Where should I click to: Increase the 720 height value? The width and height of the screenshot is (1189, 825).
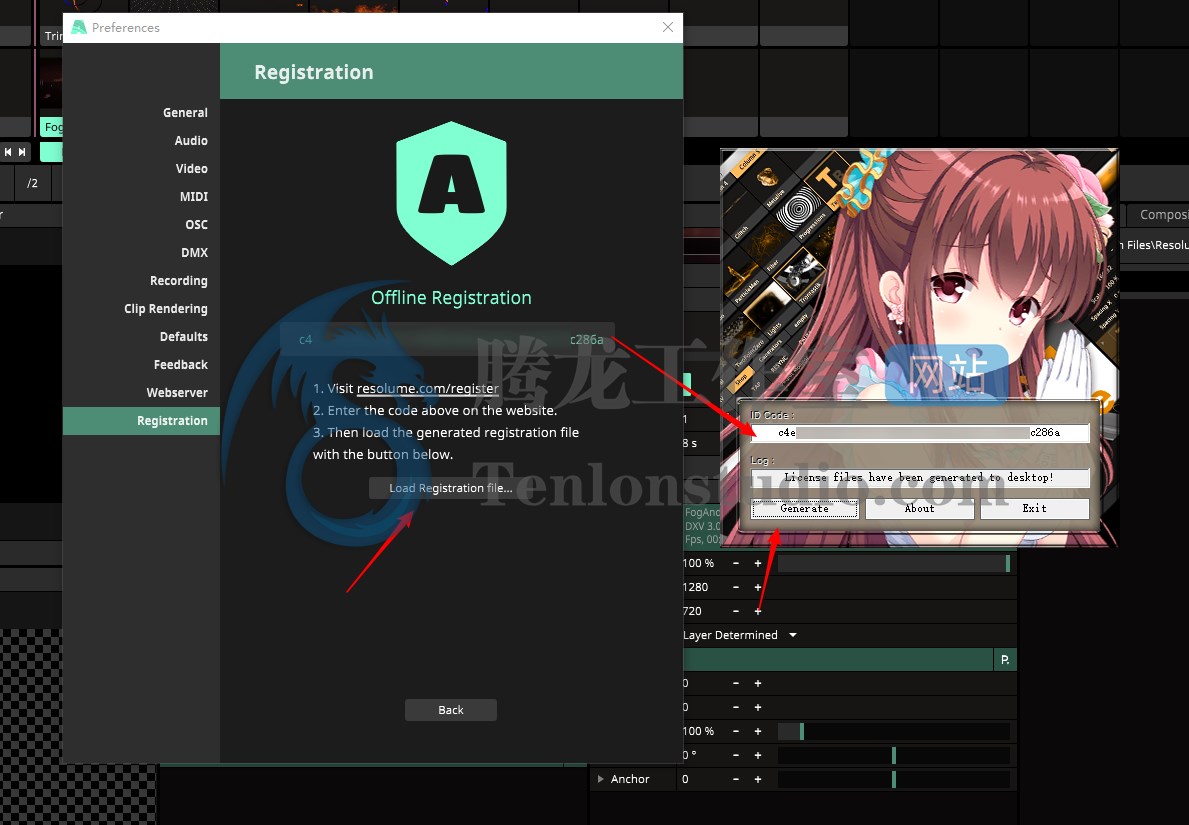coord(758,611)
